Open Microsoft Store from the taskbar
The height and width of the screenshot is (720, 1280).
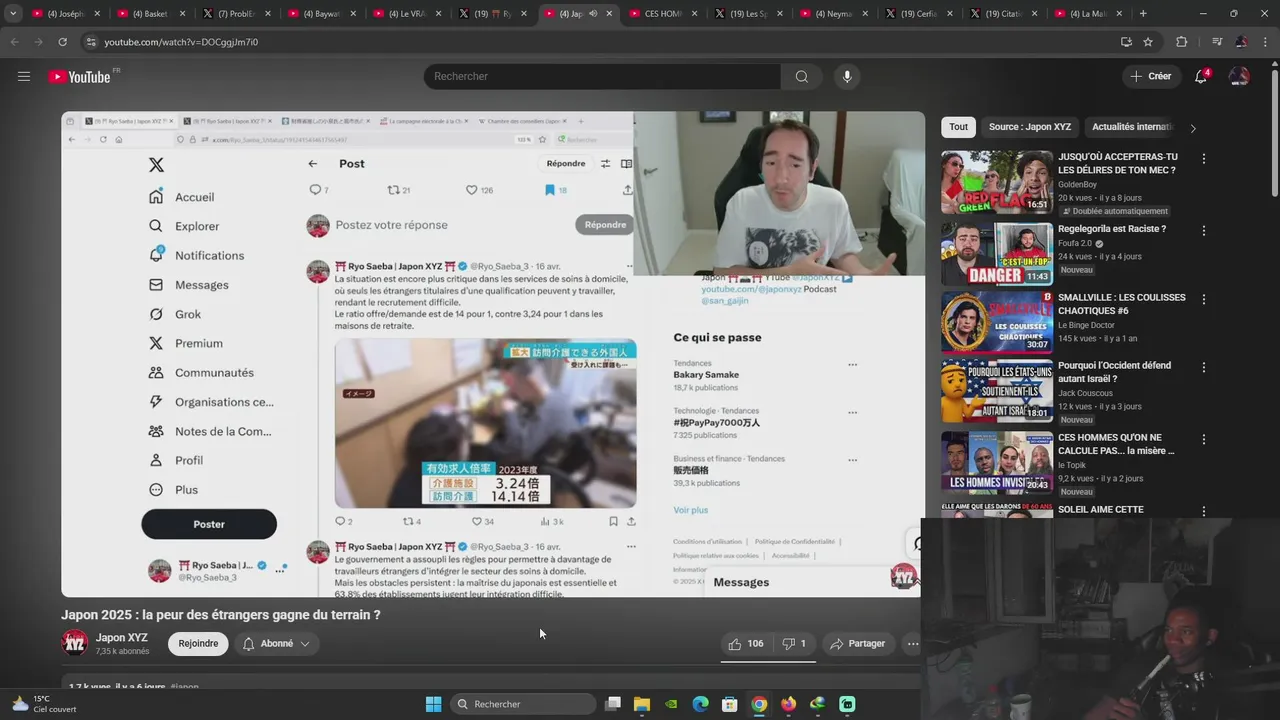pyautogui.click(x=730, y=704)
